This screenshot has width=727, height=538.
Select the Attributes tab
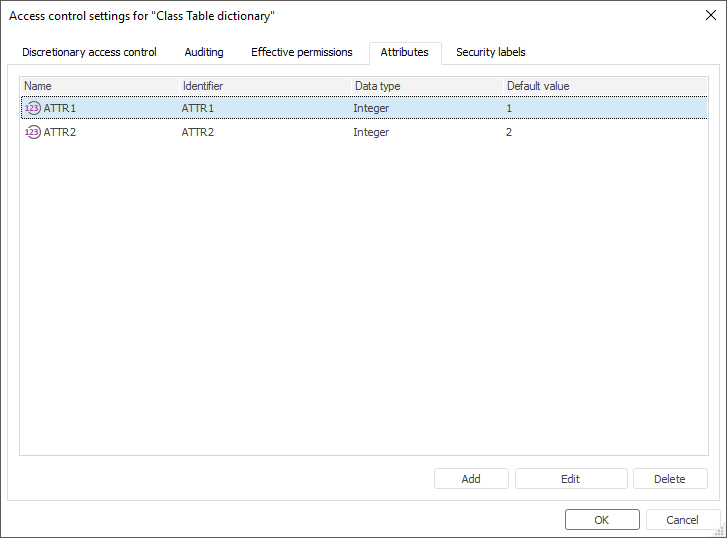[404, 52]
